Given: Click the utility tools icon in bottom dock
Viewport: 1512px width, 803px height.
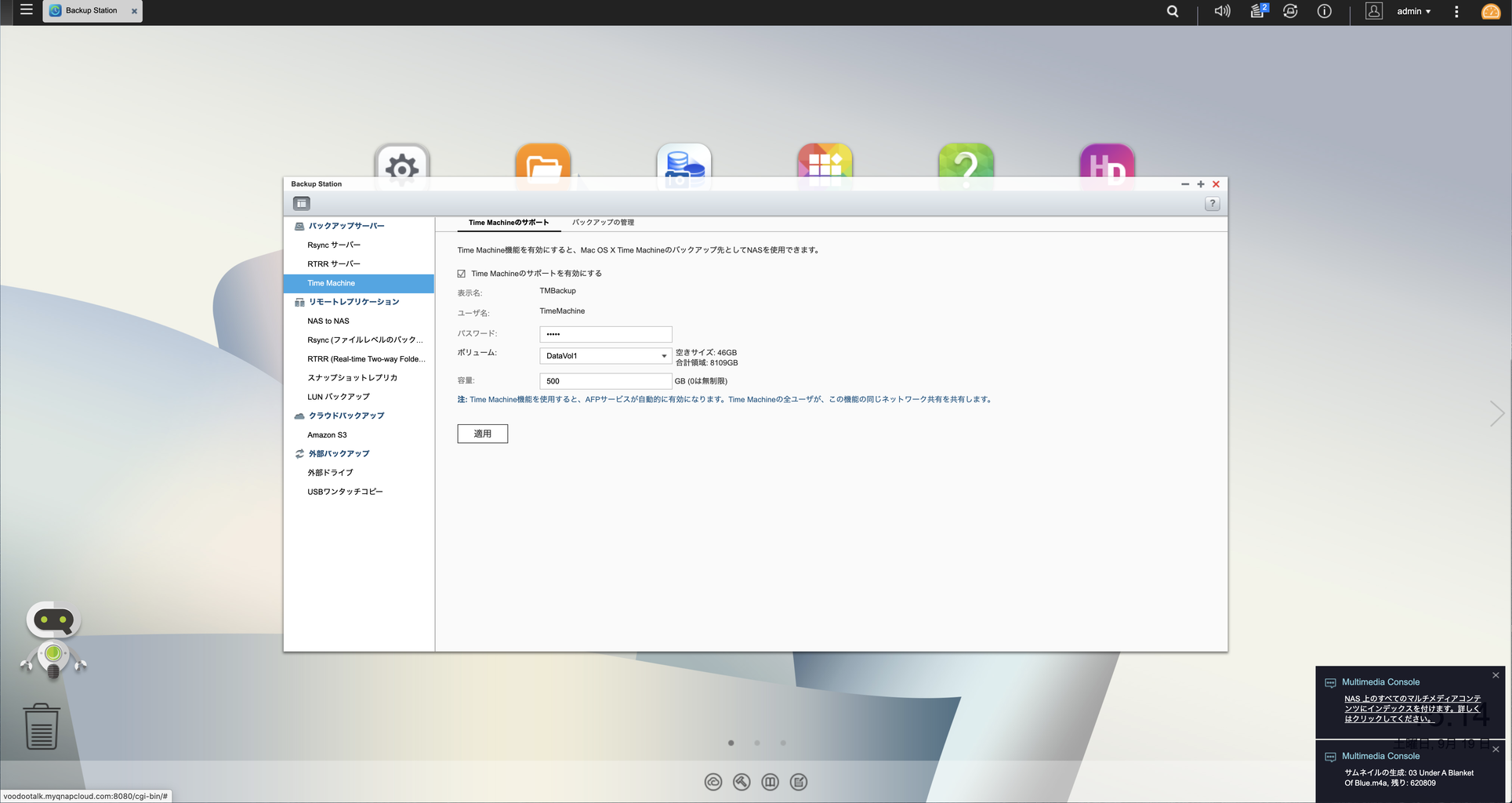Looking at the screenshot, I should (741, 782).
